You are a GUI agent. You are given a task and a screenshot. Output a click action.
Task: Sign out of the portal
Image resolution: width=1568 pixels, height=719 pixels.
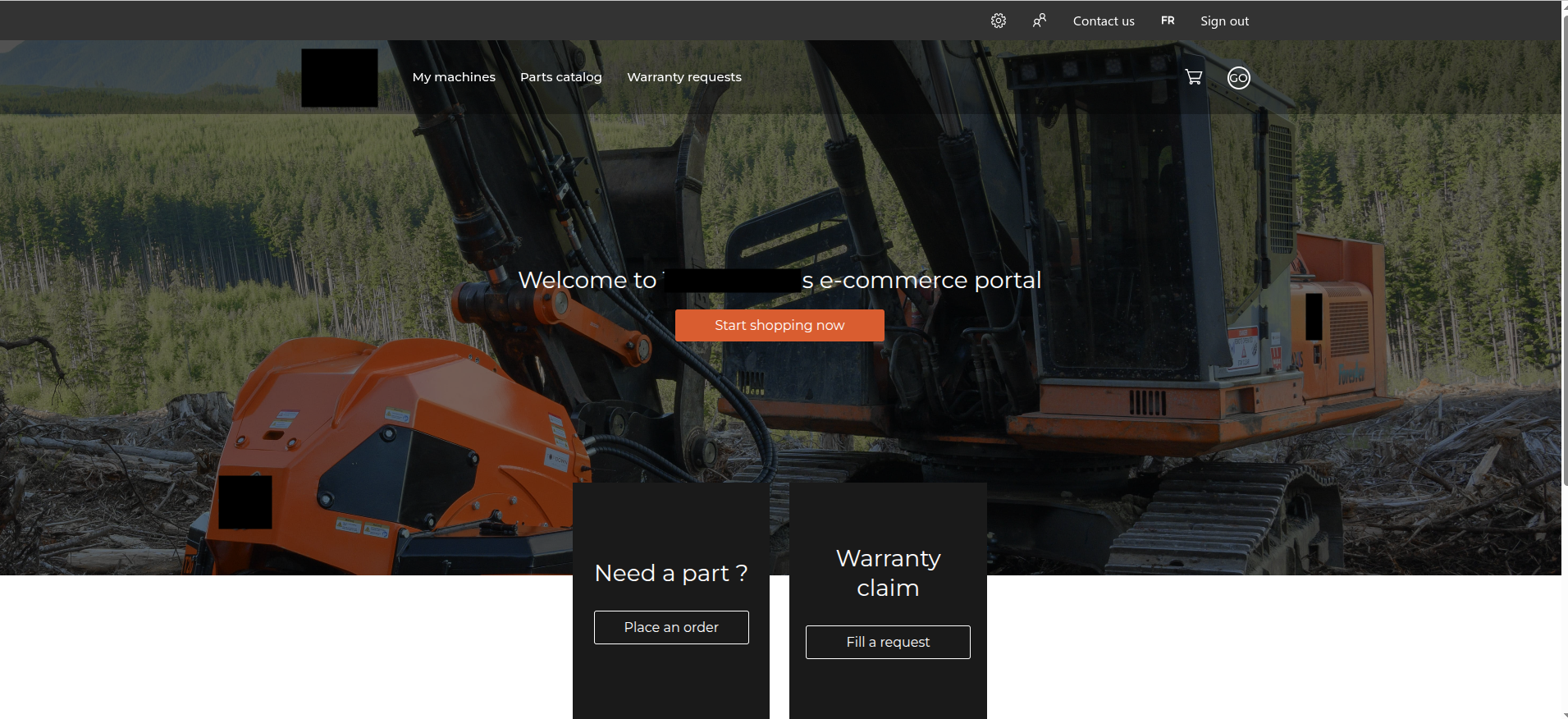(x=1224, y=21)
